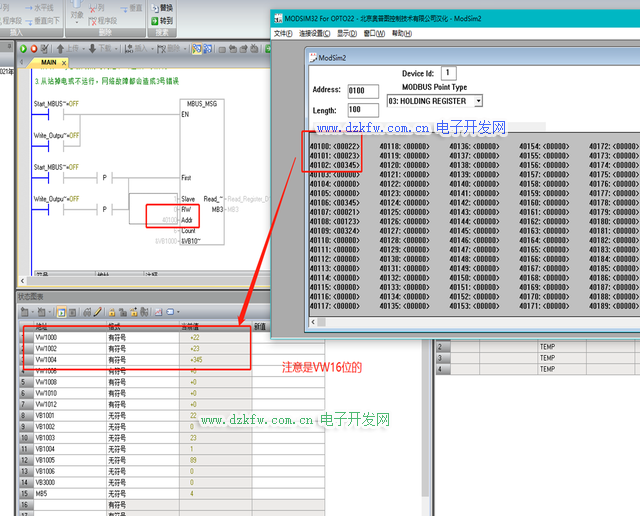Open the MODBUS Point Type dropdown
This screenshot has height=516, width=640.
point(478,101)
